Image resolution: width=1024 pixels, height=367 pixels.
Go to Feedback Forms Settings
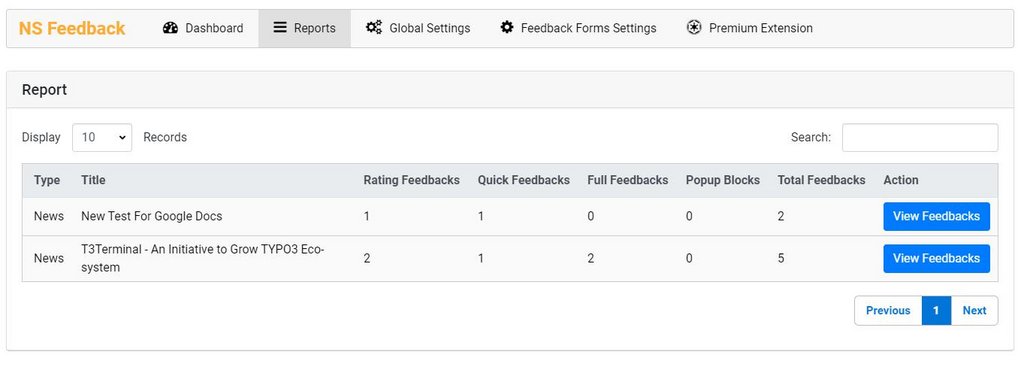pos(579,29)
